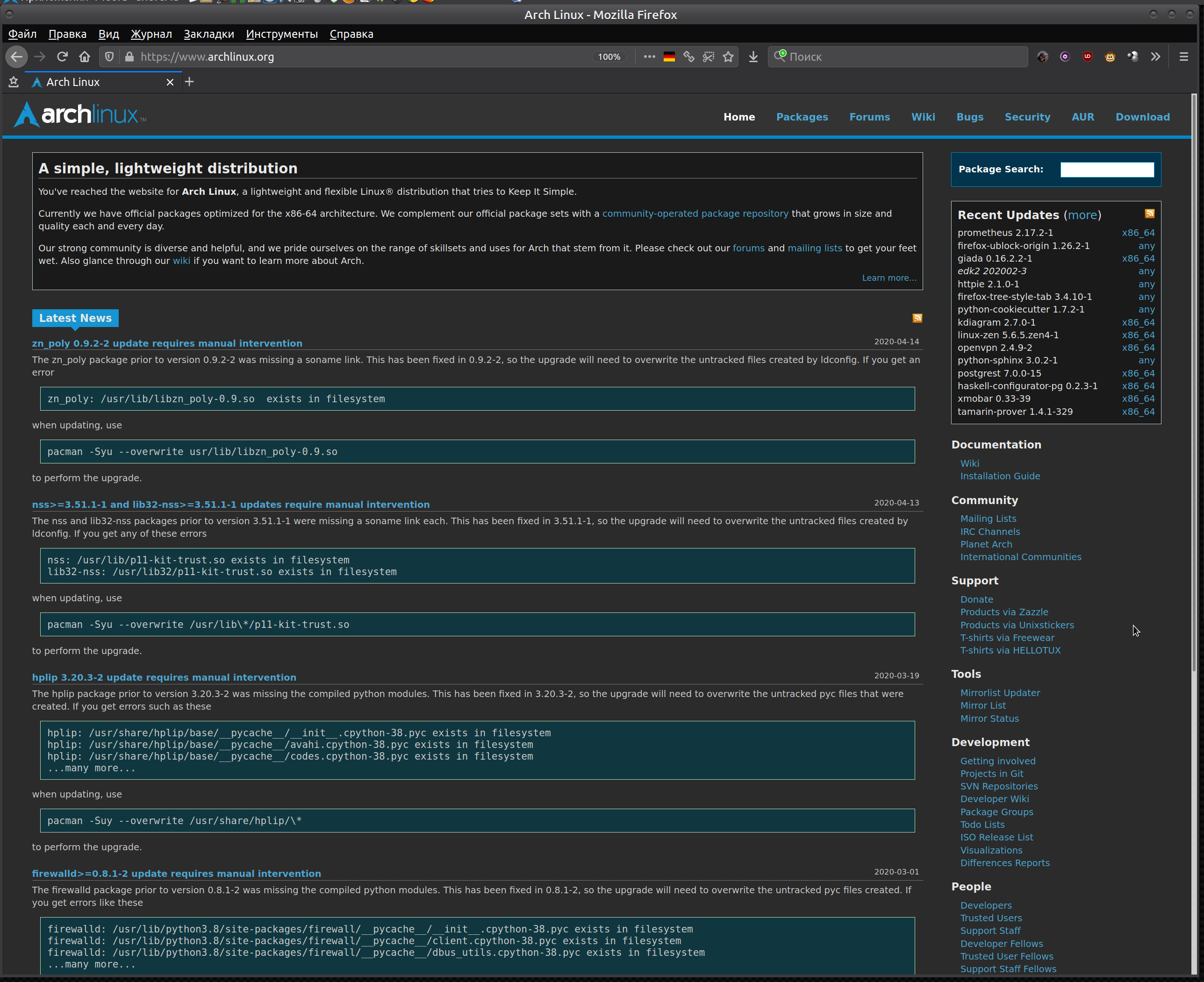Open the Greasemonkey monkey extension icon
Image resolution: width=1204 pixels, height=982 pixels.
[1110, 57]
